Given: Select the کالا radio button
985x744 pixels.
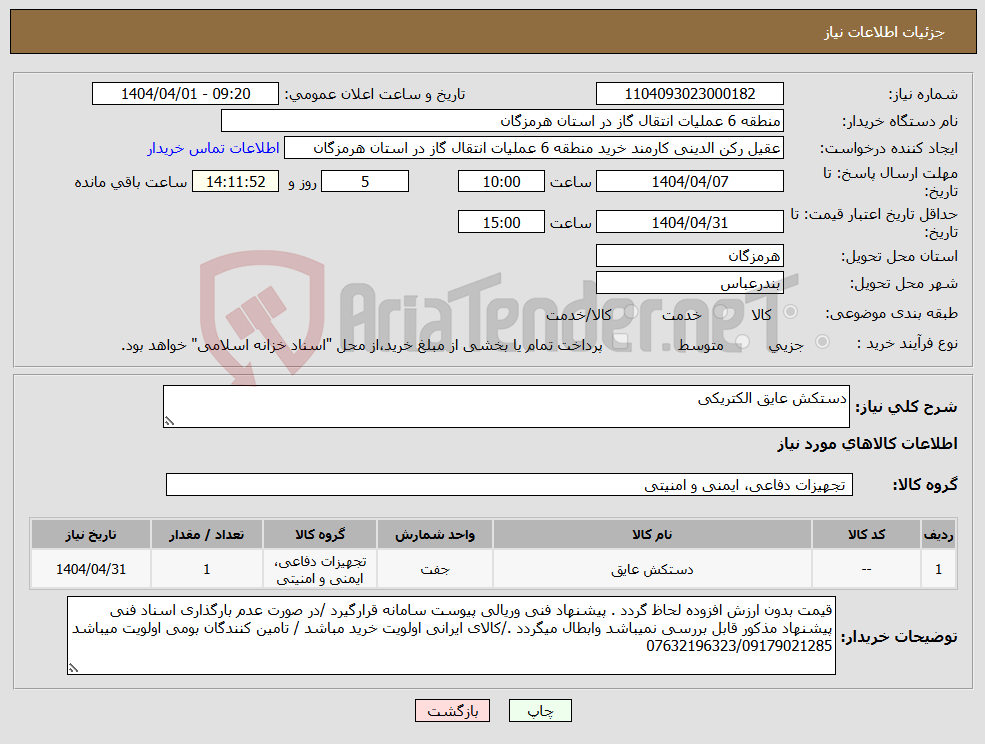Looking at the screenshot, I should point(791,312).
